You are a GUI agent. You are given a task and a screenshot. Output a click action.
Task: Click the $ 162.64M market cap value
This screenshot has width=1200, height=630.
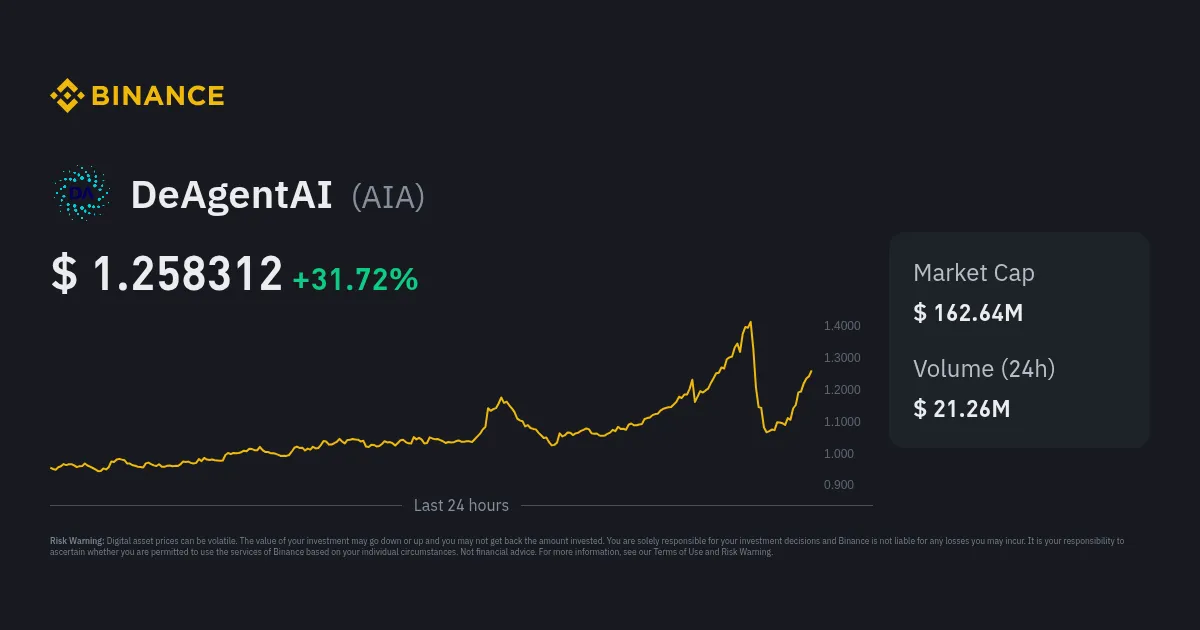[x=968, y=313]
